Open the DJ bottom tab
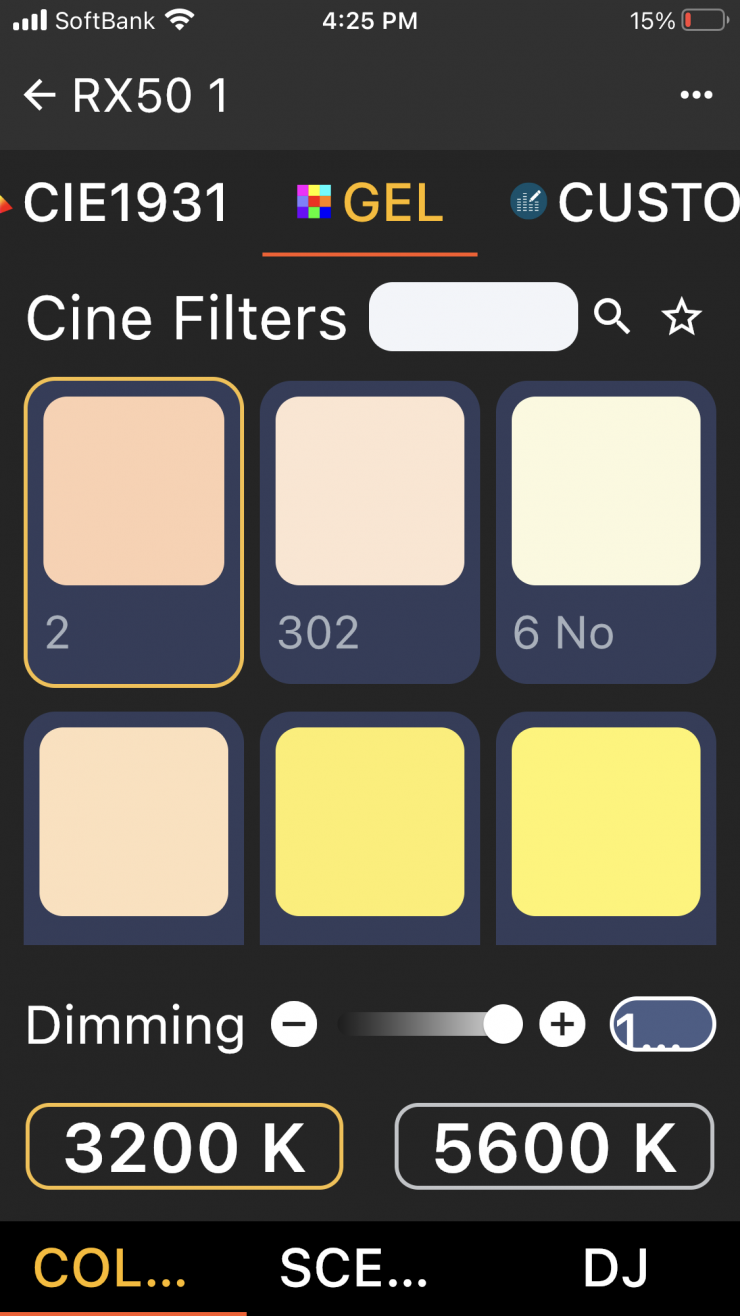This screenshot has width=740, height=1316. [616, 1268]
